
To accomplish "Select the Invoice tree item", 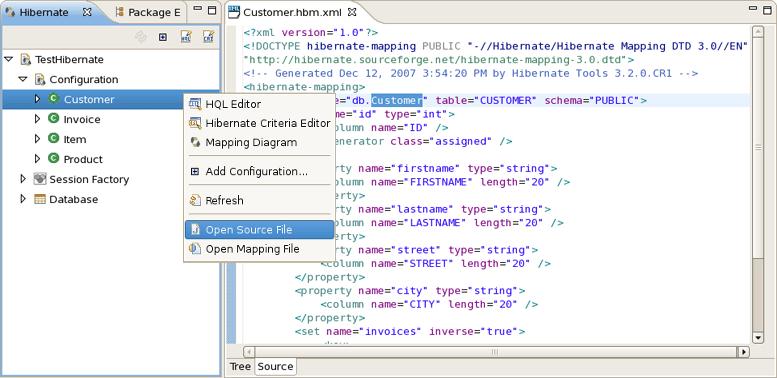I will click(82, 119).
